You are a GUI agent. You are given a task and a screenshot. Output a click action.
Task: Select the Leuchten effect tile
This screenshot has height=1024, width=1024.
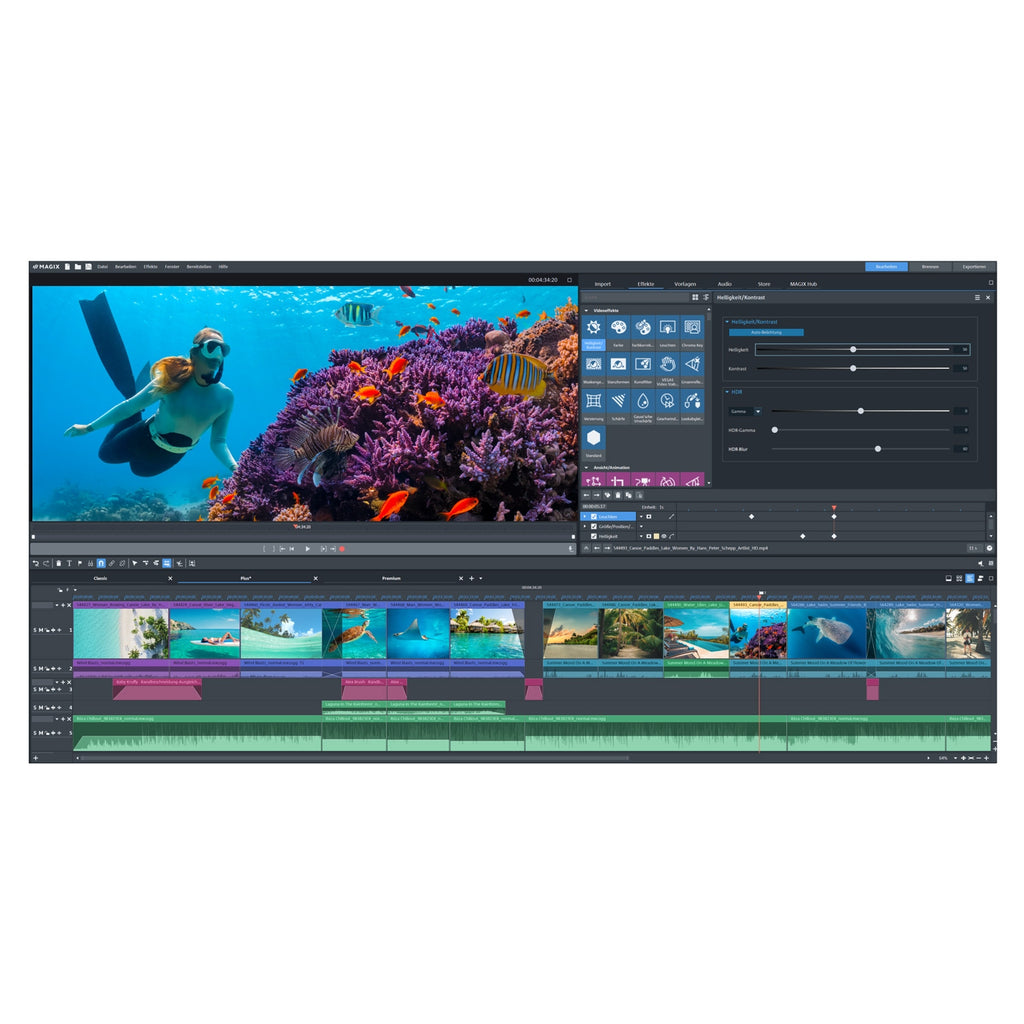667,332
